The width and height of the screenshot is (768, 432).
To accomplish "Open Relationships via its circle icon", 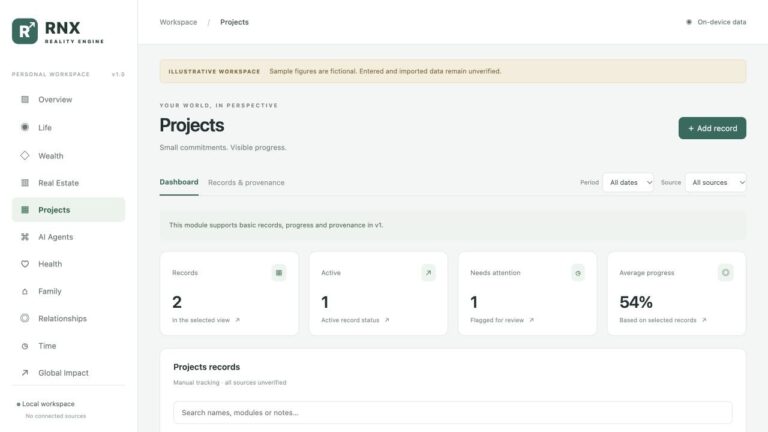I will 25,318.
